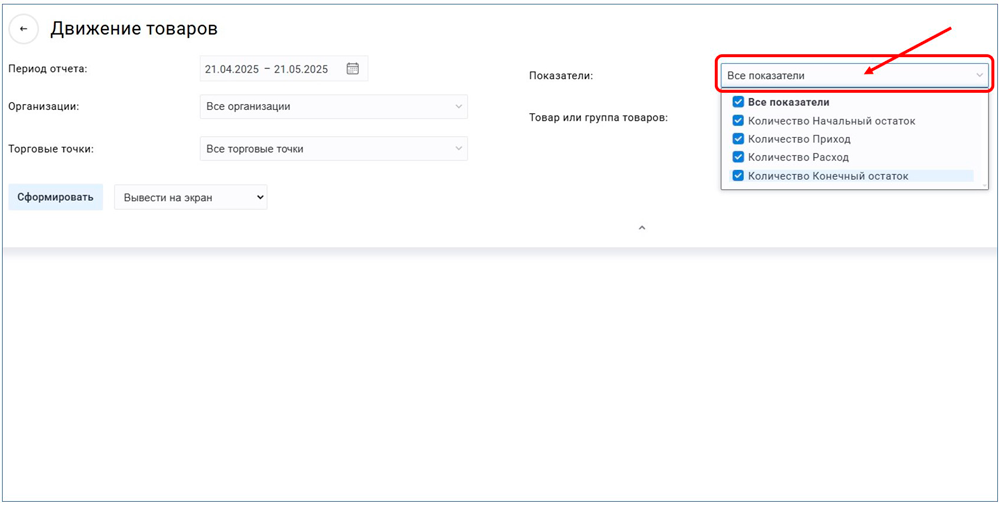1000x505 pixels.
Task: Click the arrow of Вывести на экран select
Action: 260,198
